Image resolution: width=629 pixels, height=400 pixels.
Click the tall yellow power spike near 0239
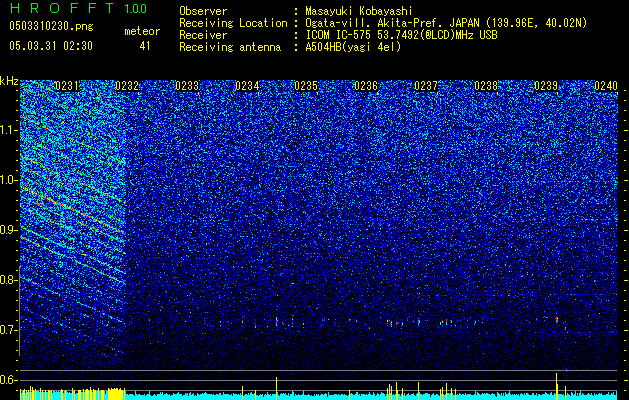(x=556, y=386)
